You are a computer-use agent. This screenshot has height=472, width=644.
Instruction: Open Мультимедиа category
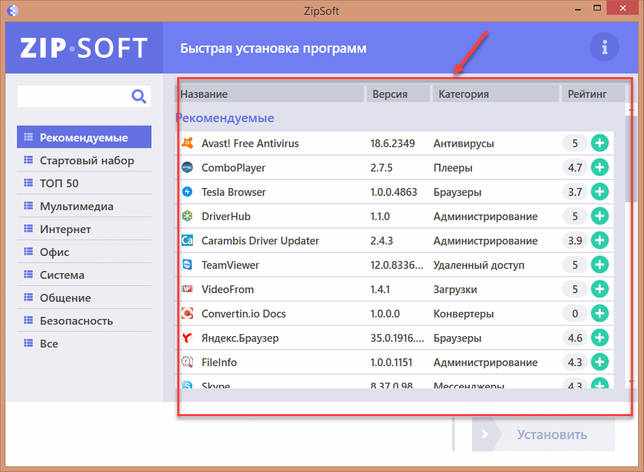tap(84, 206)
